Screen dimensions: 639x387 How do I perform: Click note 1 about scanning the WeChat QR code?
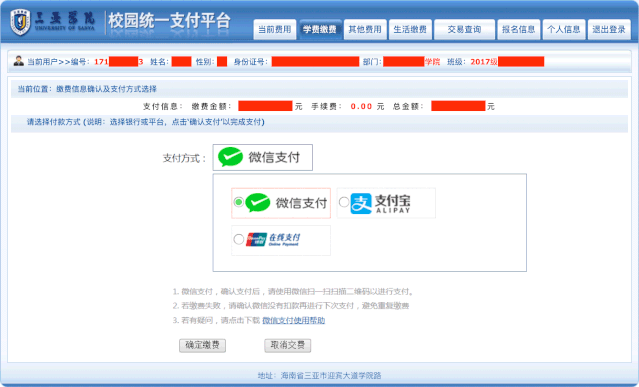[x=294, y=292]
